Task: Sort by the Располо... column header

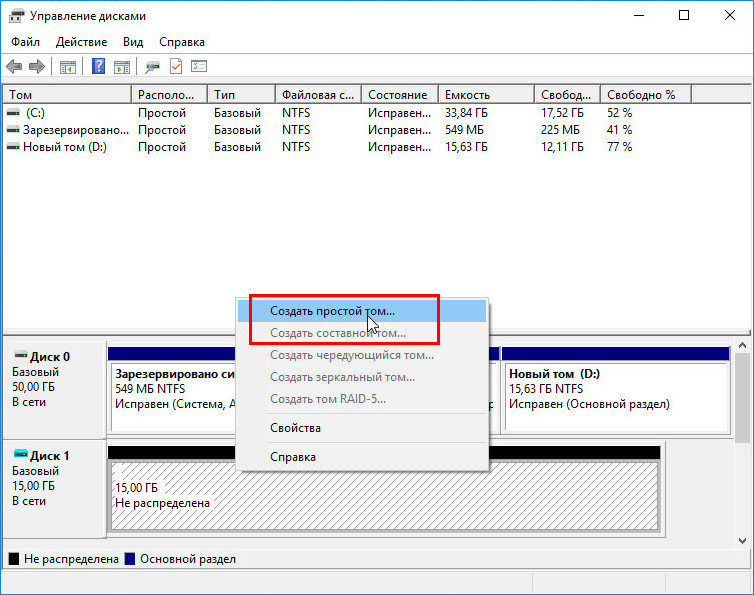Action: click(x=169, y=95)
